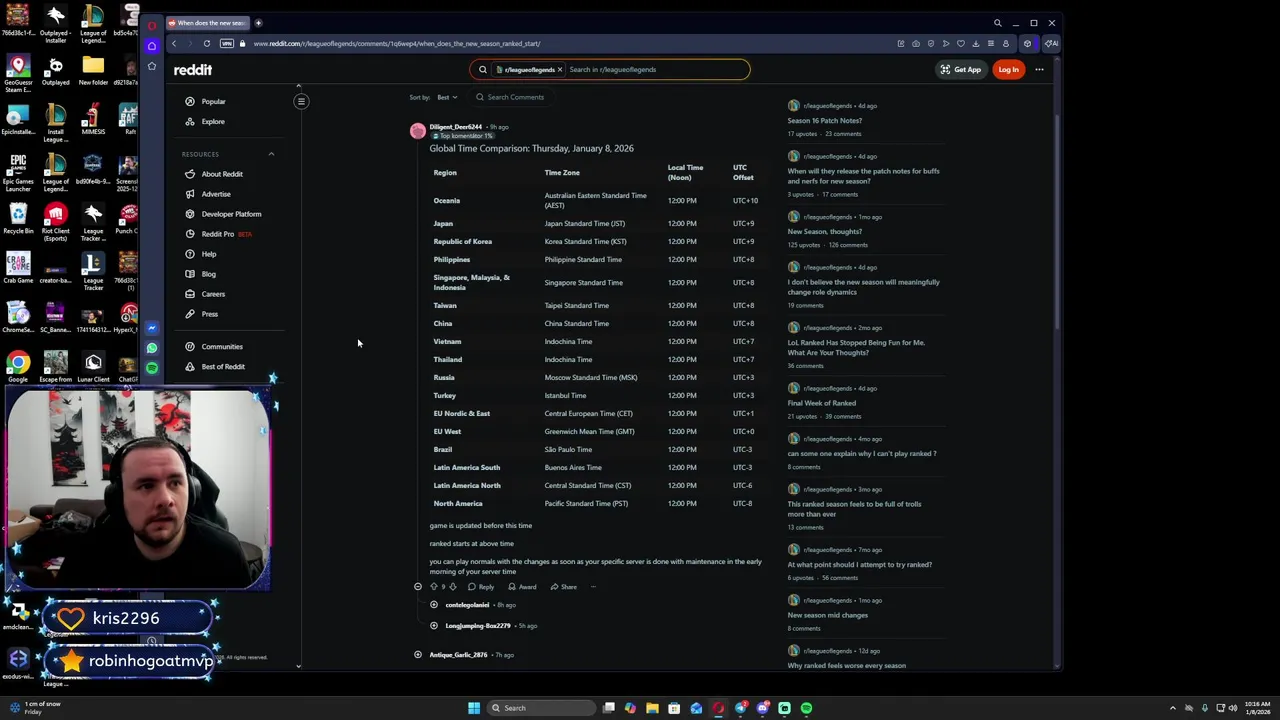Expand Antique_Garlic_2876 comment
The height and width of the screenshot is (720, 1280).
point(418,655)
